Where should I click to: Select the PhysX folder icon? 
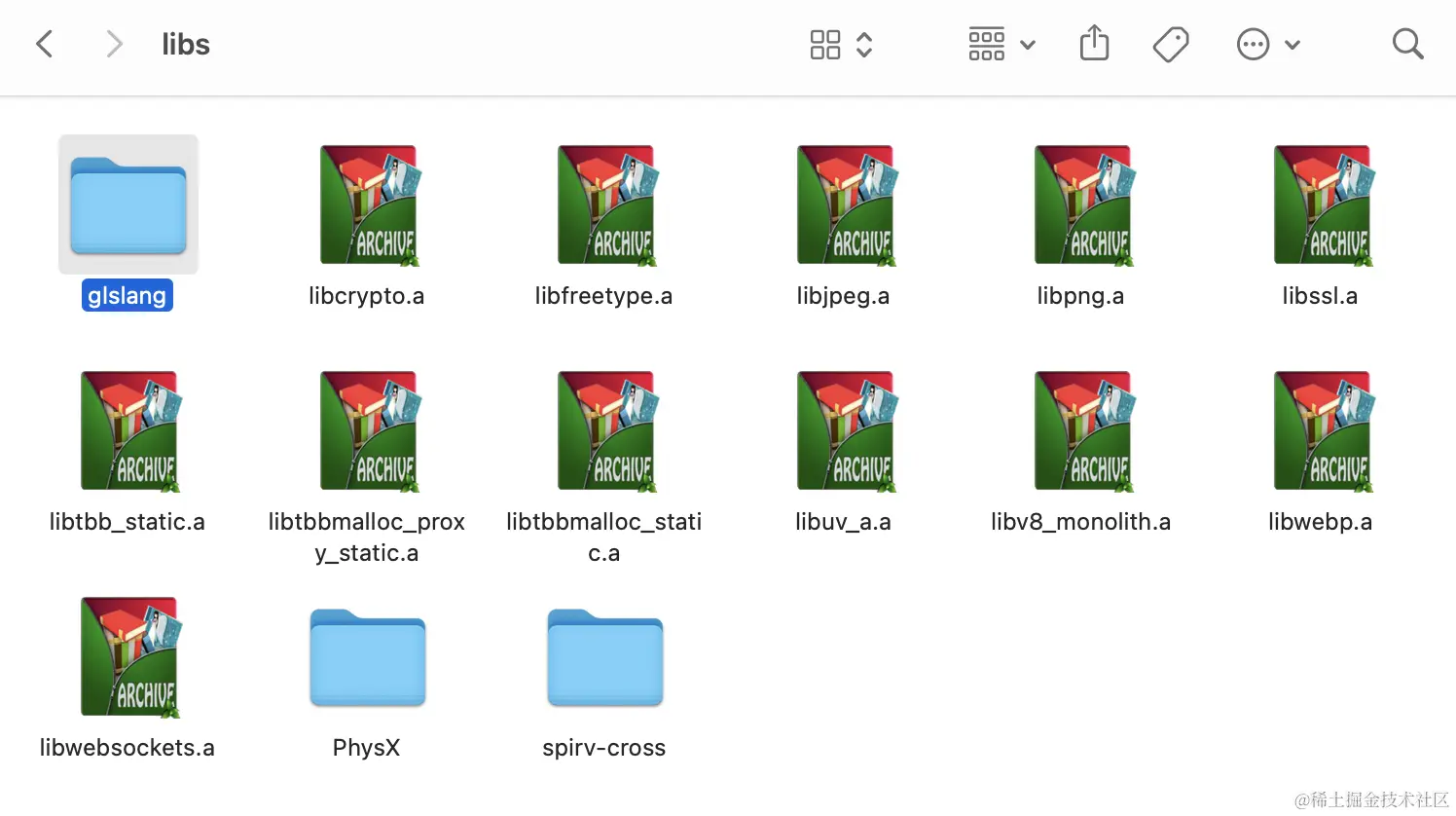(368, 657)
